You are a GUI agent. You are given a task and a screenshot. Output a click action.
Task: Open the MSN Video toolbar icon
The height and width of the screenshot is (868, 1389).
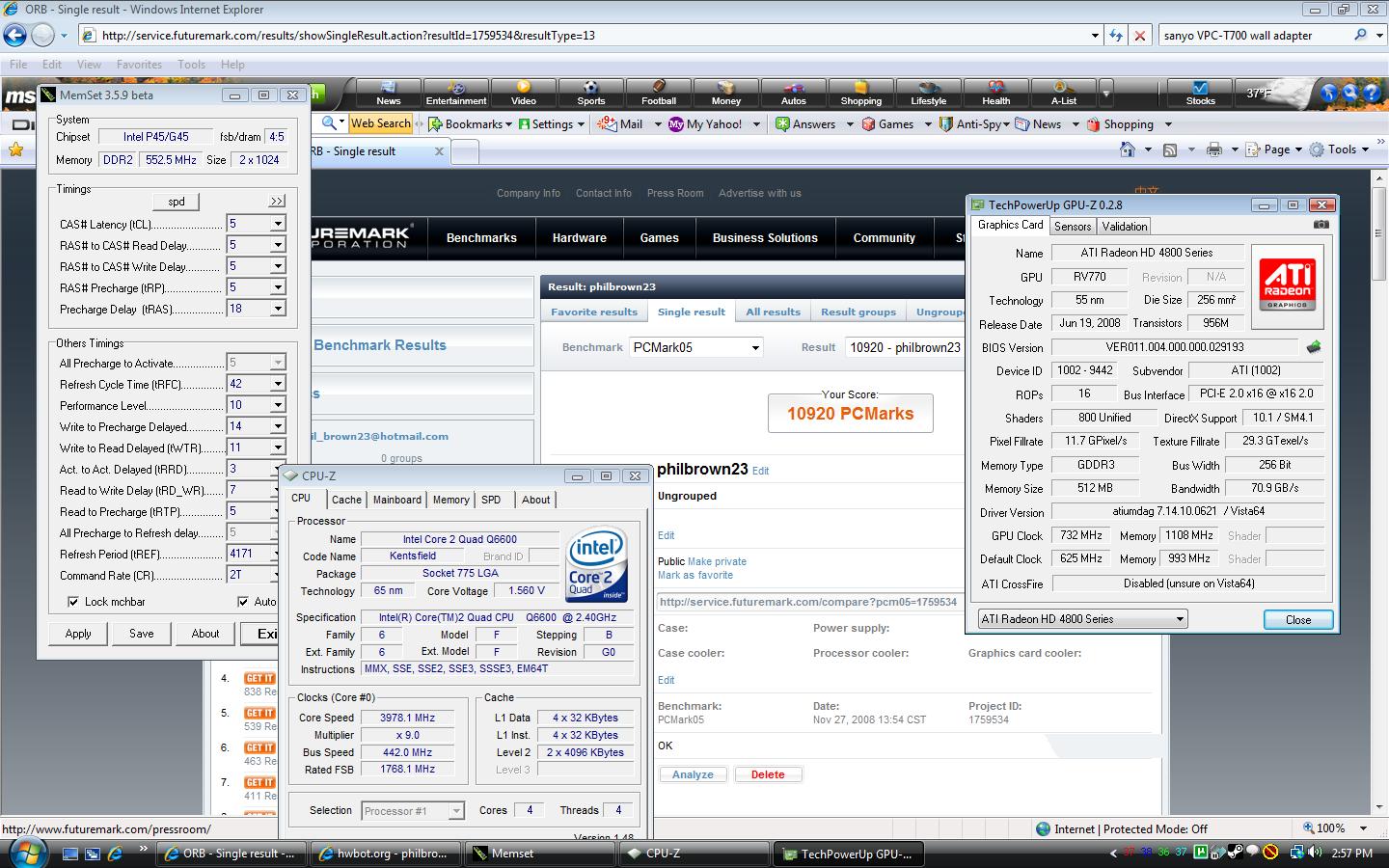[x=524, y=94]
